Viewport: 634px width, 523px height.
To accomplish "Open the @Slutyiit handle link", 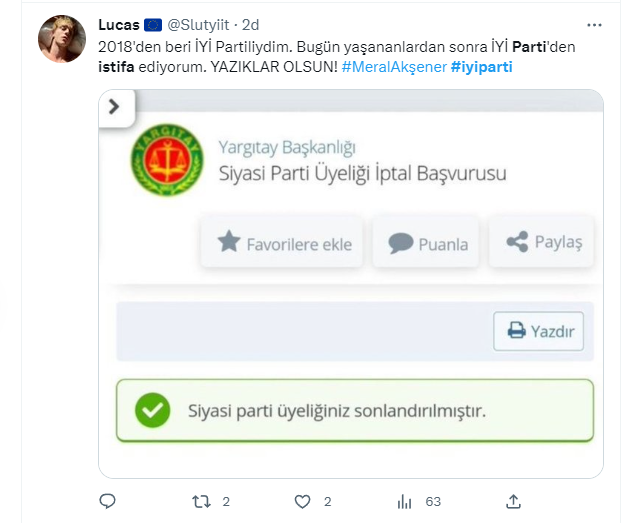I will coord(200,24).
